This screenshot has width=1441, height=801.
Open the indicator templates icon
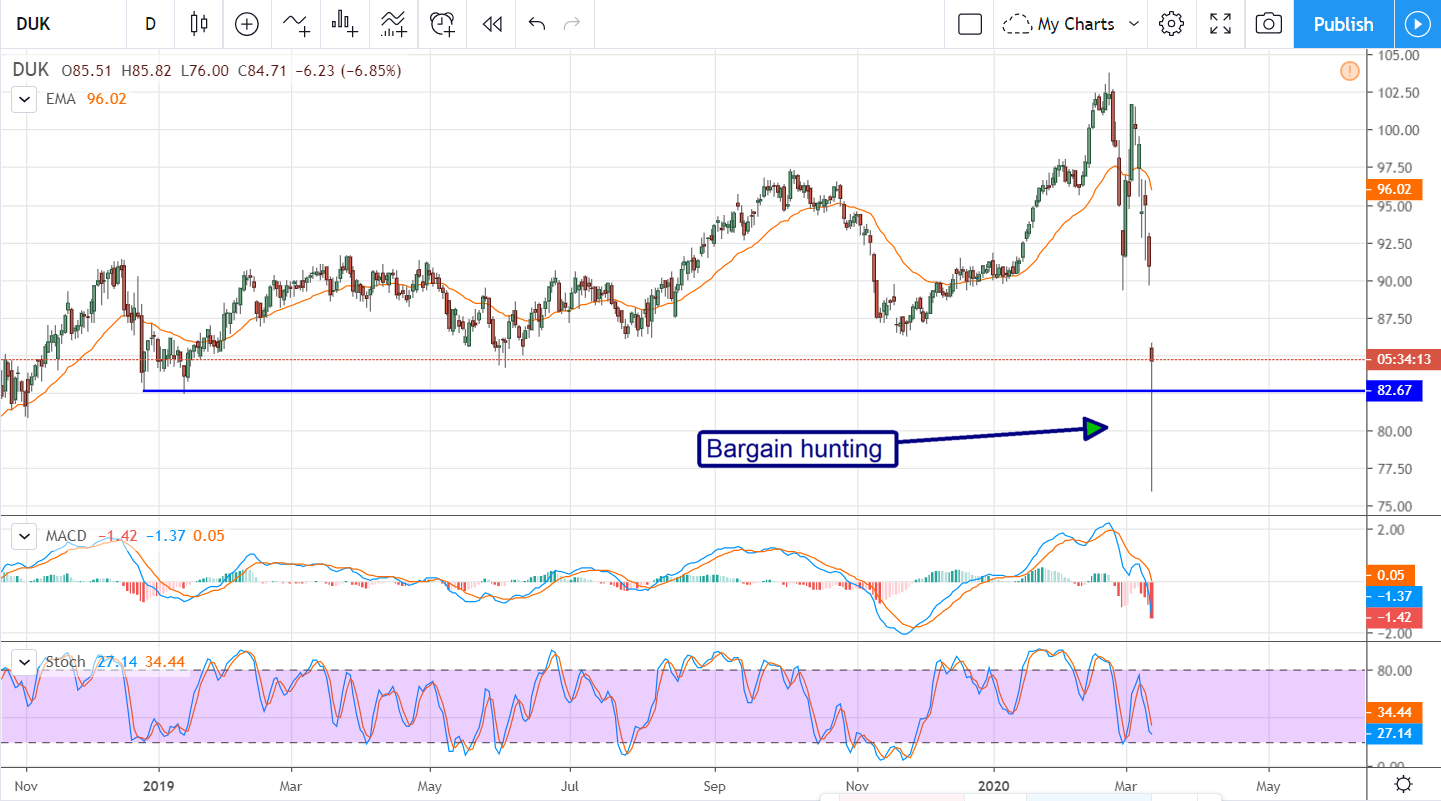(x=393, y=24)
